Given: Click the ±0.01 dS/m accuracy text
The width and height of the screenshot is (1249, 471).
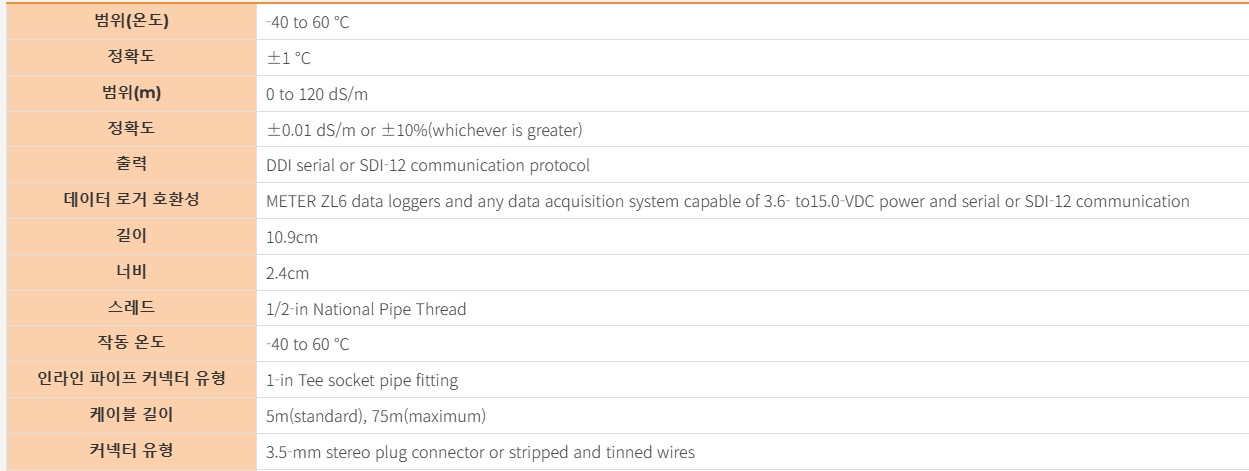Looking at the screenshot, I should (x=424, y=130).
